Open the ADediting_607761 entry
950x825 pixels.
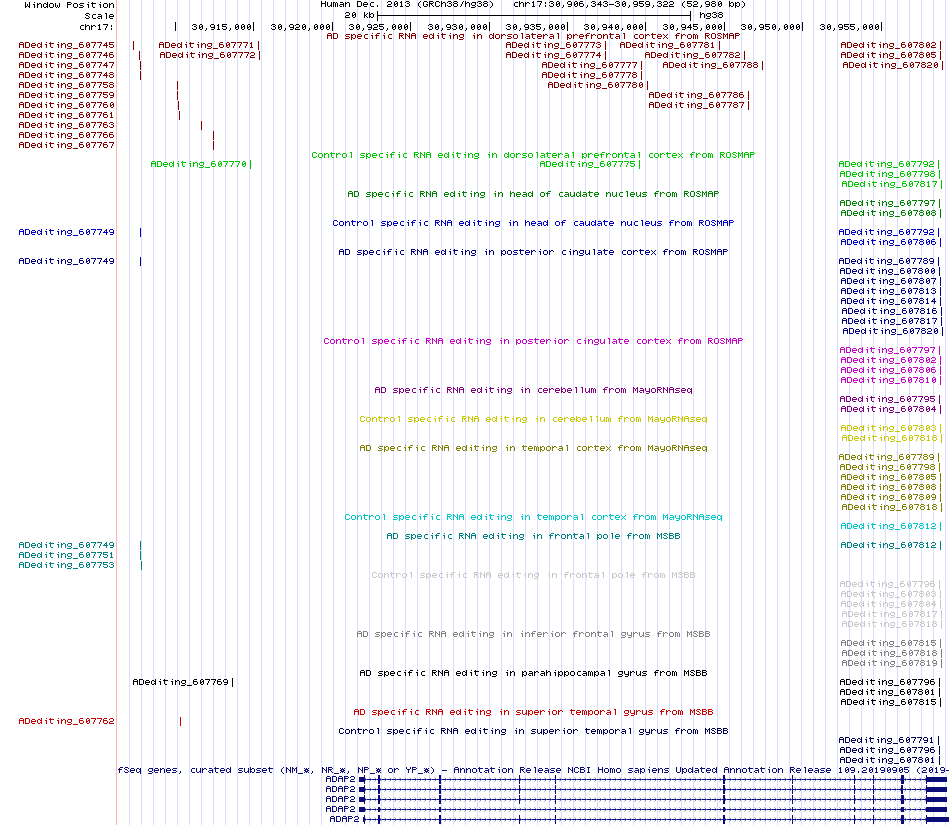67,115
